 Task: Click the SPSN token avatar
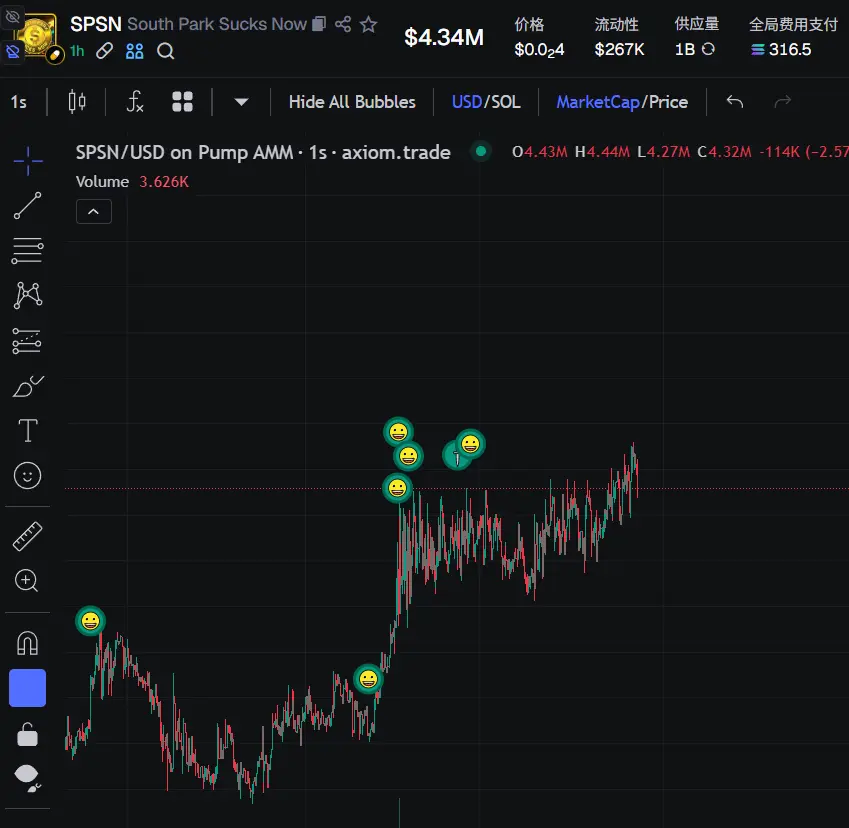pyautogui.click(x=36, y=35)
